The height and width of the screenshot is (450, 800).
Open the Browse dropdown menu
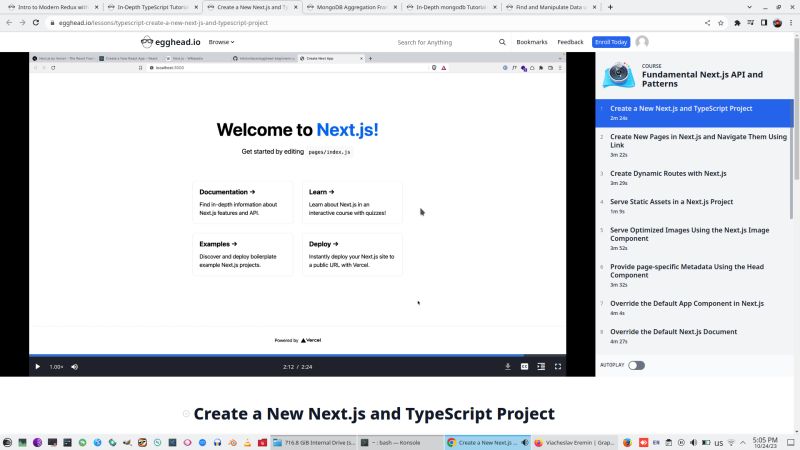[221, 42]
